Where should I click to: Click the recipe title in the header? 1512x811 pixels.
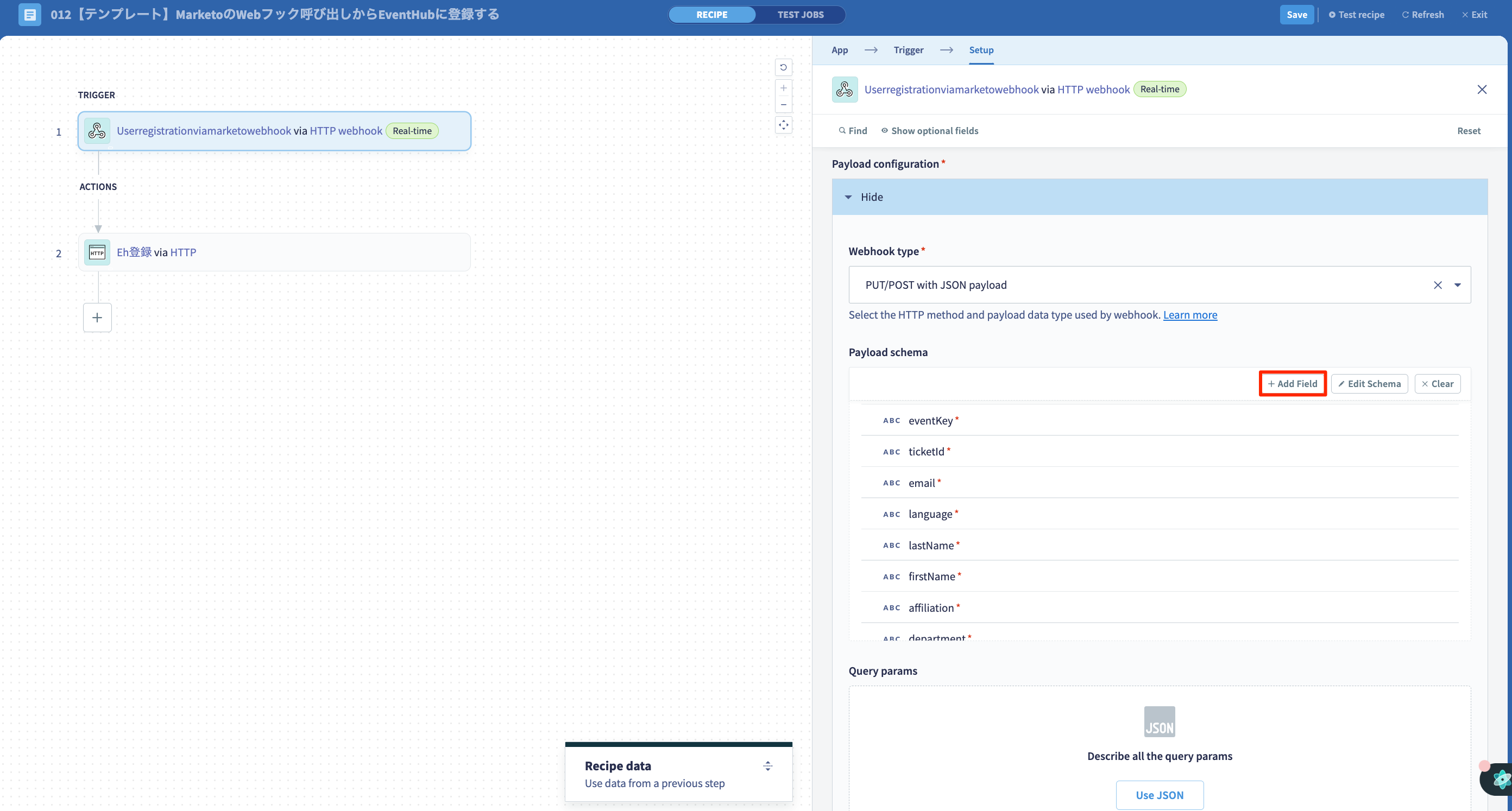click(x=275, y=15)
